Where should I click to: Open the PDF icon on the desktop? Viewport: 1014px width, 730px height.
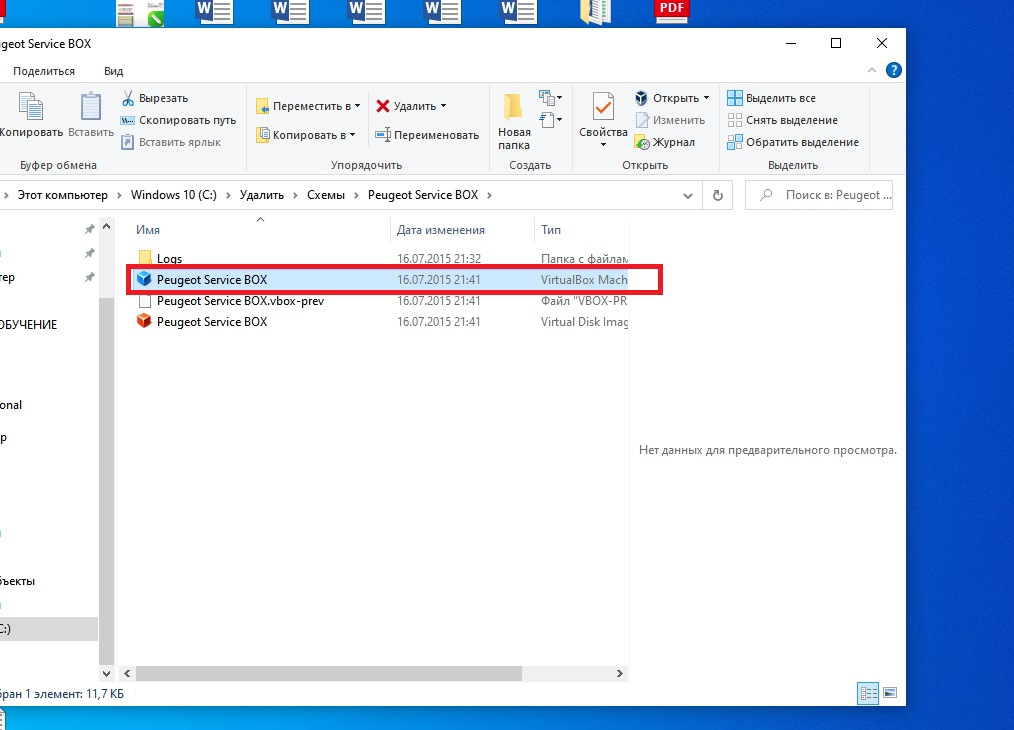(671, 12)
